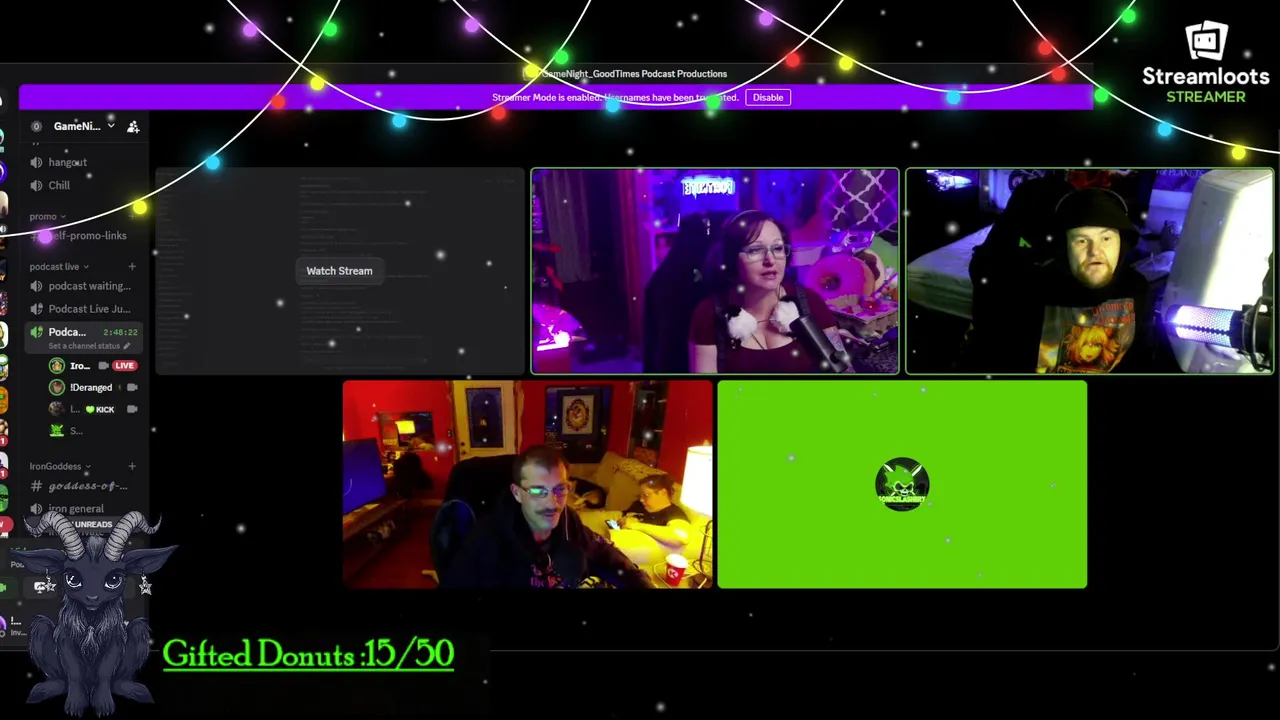Focus the green screen avatar tile

902,484
